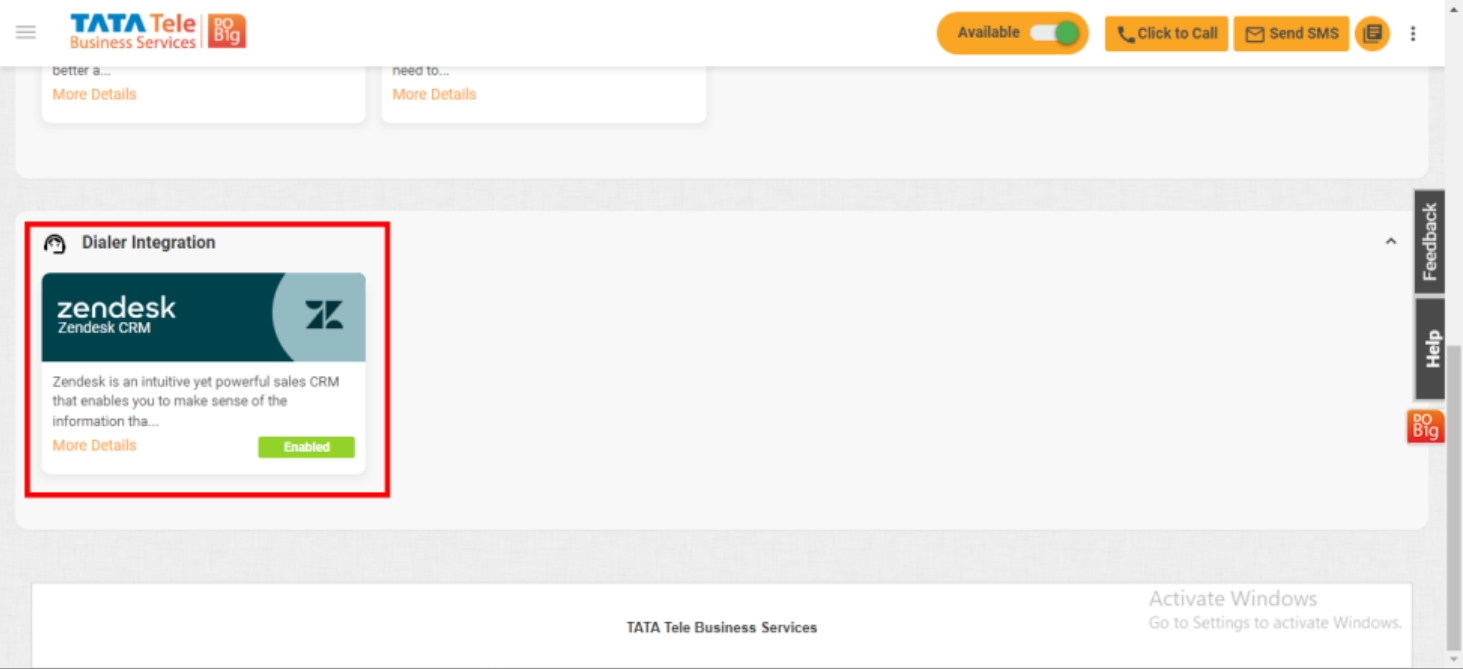Click the TATA Tele Business Services logo
The width and height of the screenshot is (1463, 669).
point(158,32)
